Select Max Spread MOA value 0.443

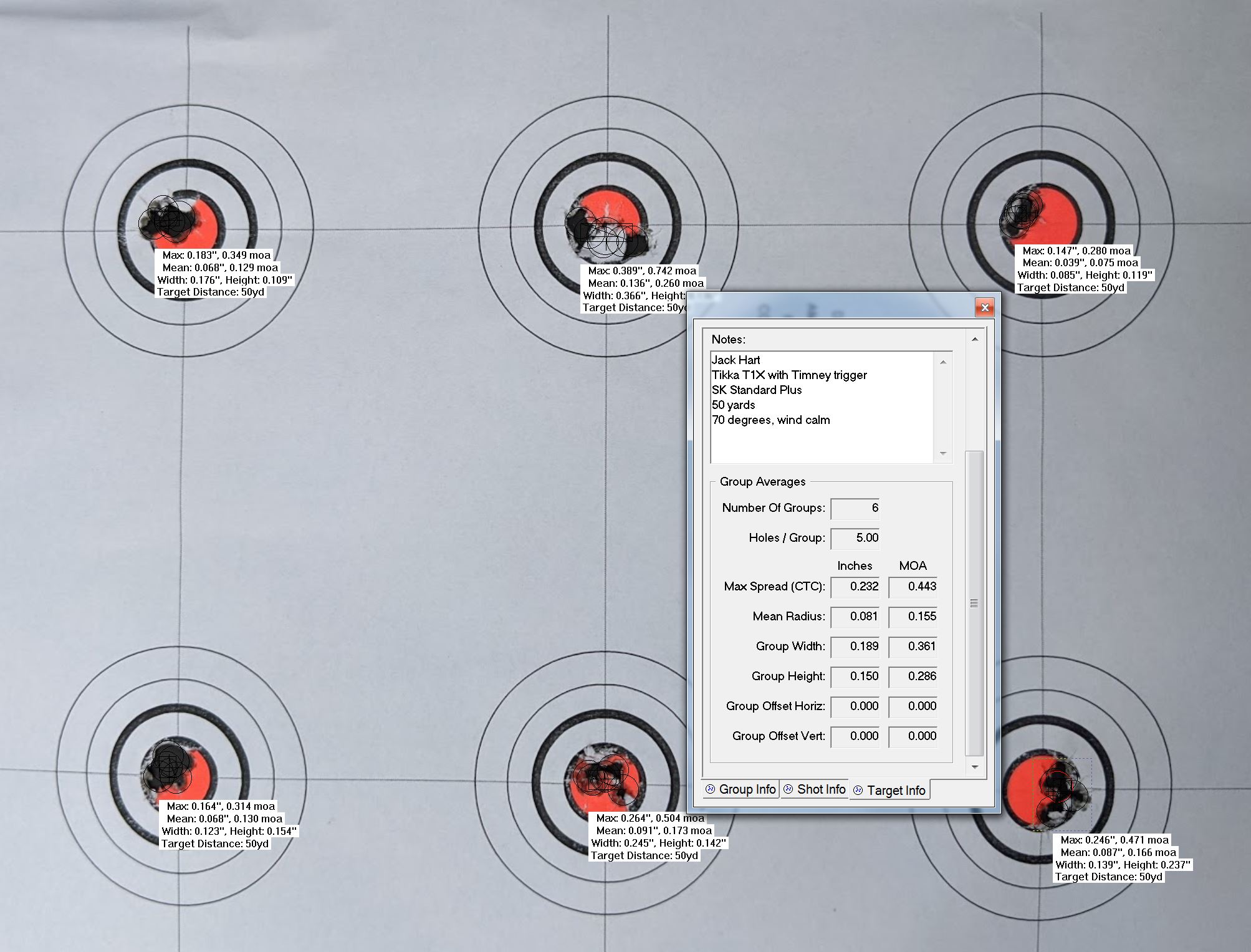(913, 587)
